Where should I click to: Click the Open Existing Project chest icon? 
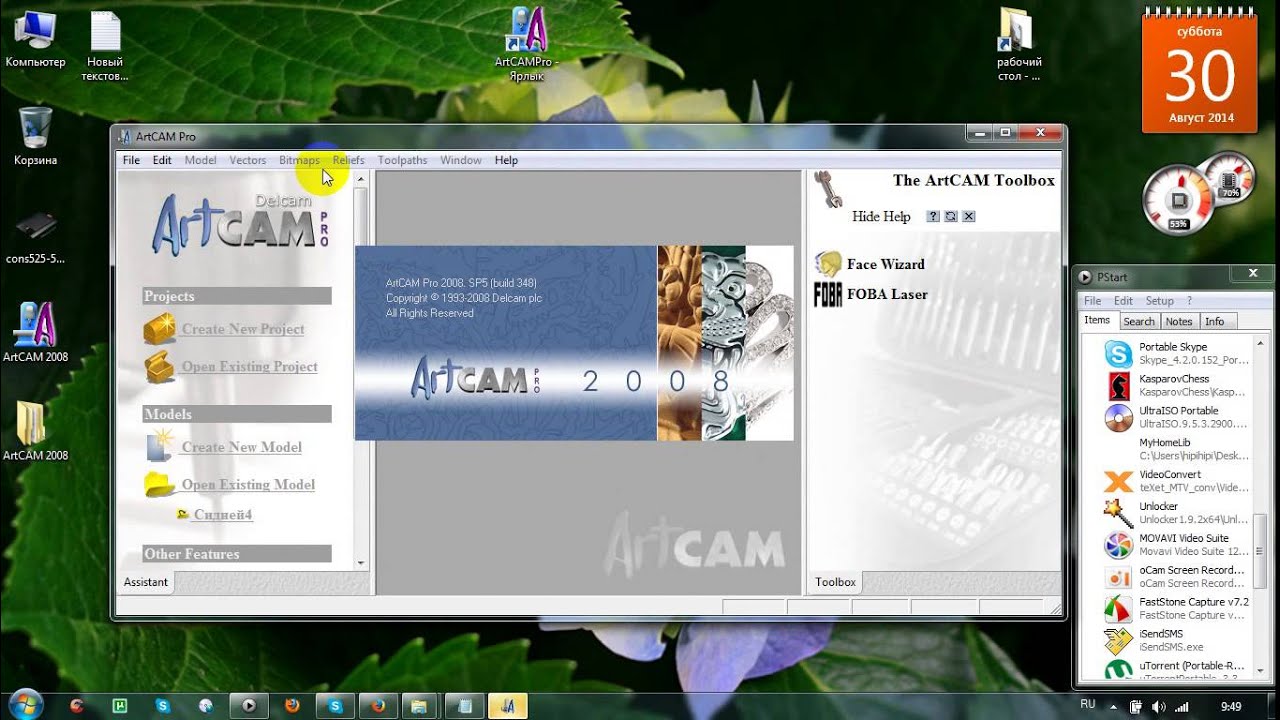(160, 367)
